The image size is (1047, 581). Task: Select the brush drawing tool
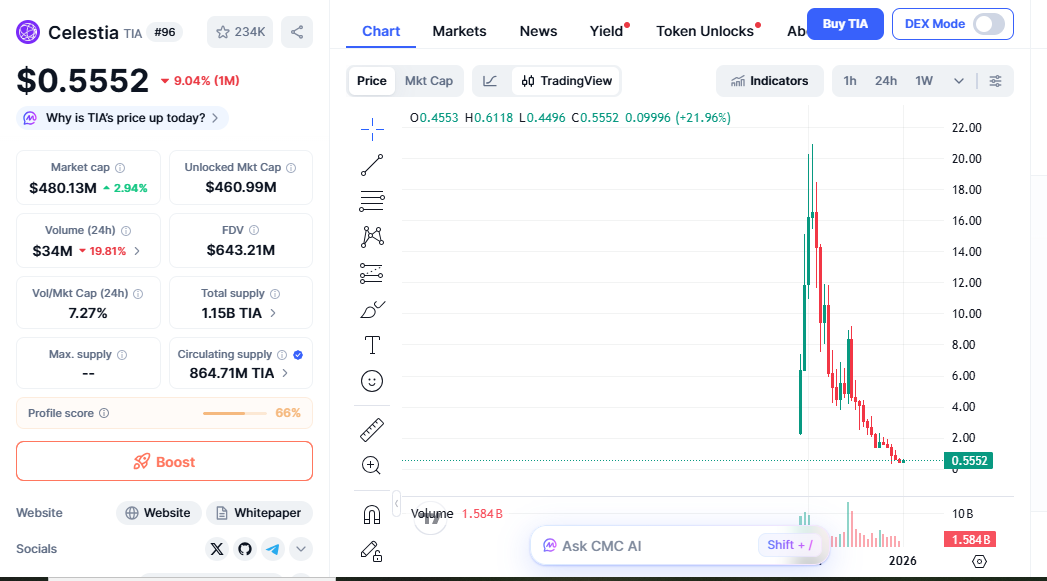click(372, 309)
